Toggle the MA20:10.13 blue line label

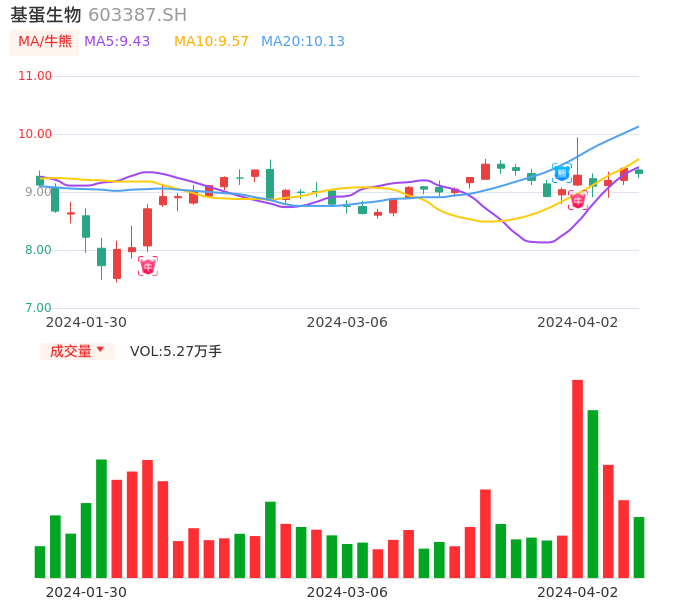(303, 42)
